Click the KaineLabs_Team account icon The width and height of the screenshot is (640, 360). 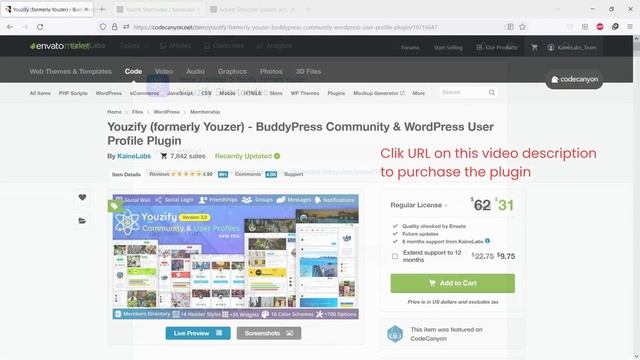coord(551,47)
